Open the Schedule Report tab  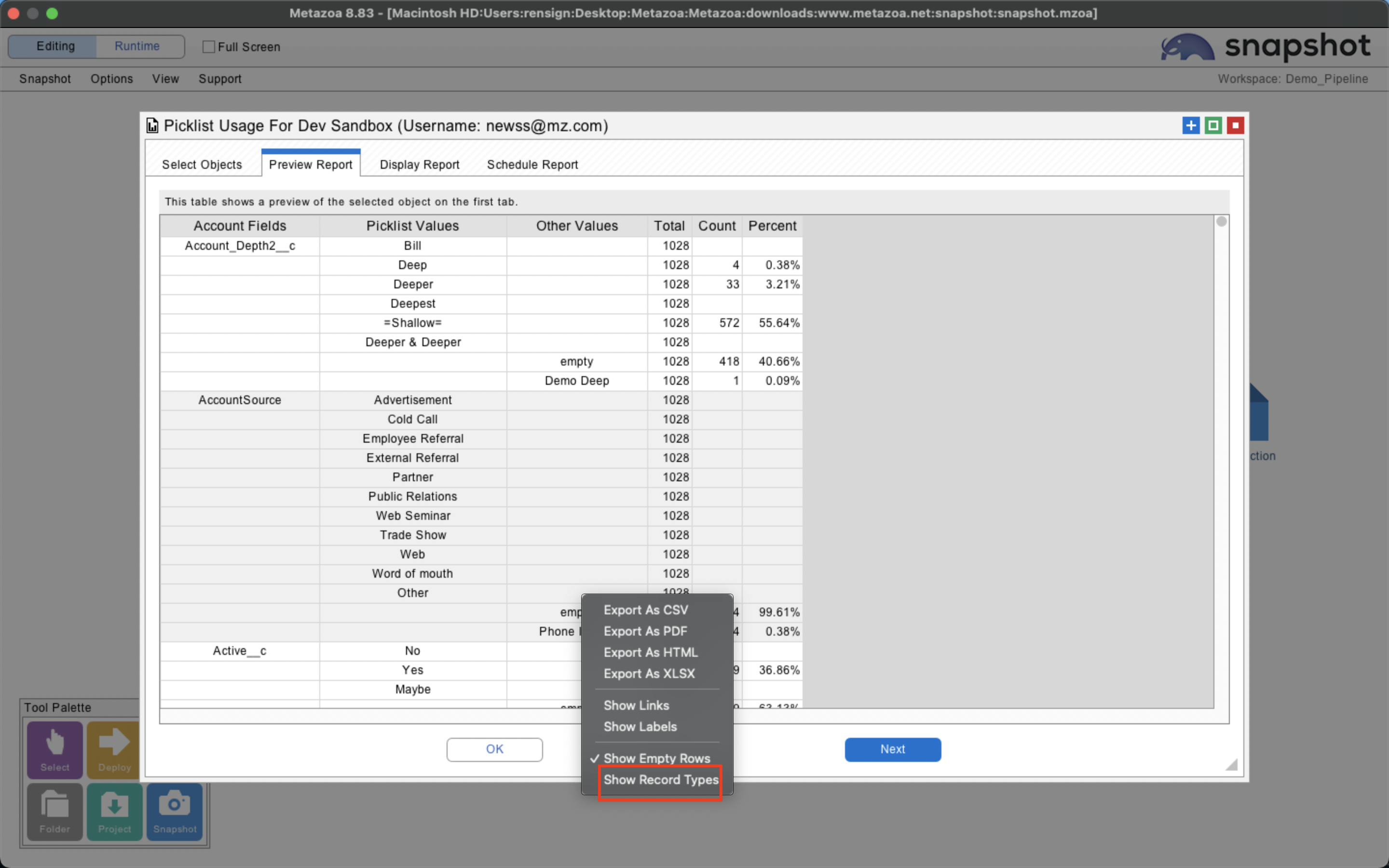pos(532,165)
